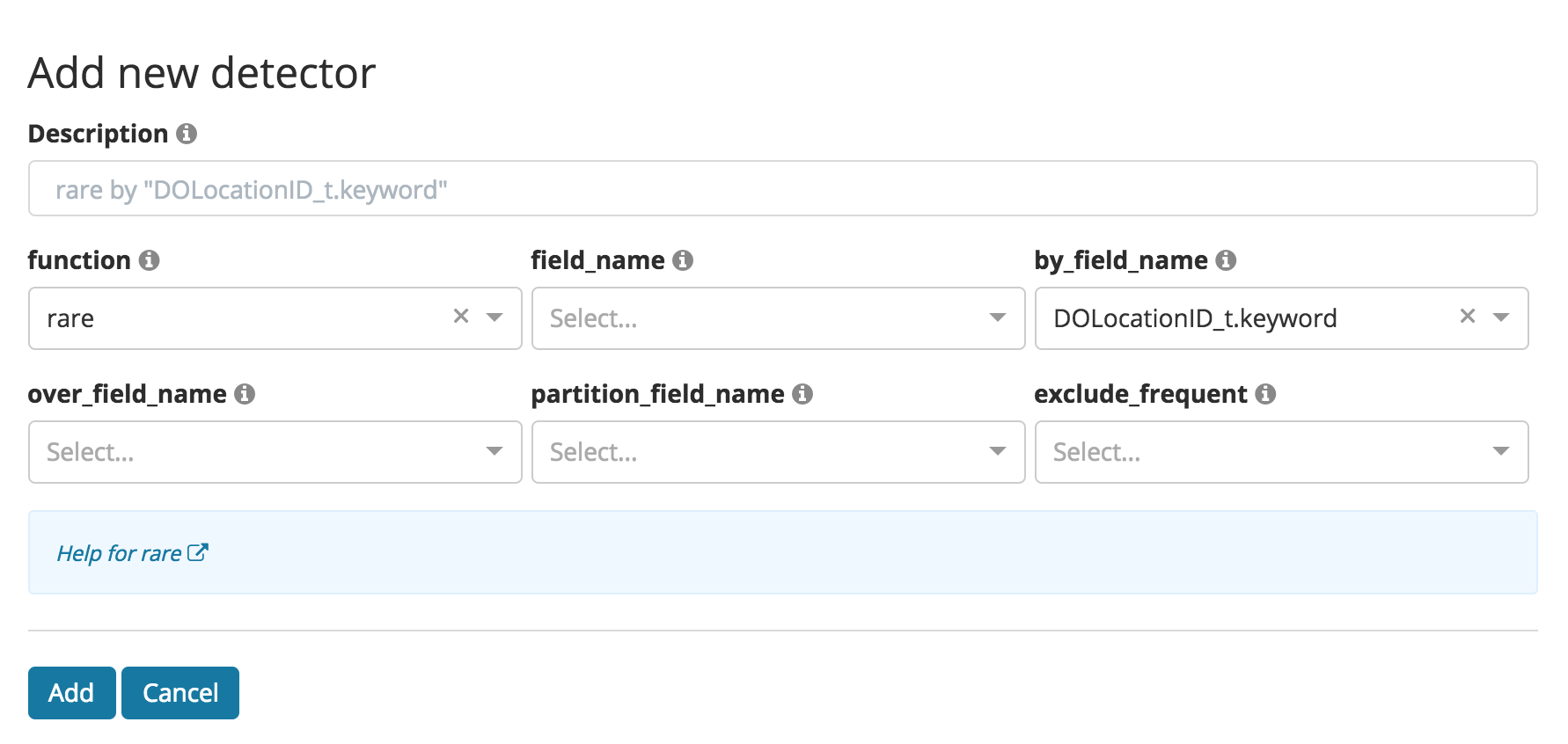The width and height of the screenshot is (1568, 744).
Task: Click the partition_field_name info icon
Action: click(802, 394)
